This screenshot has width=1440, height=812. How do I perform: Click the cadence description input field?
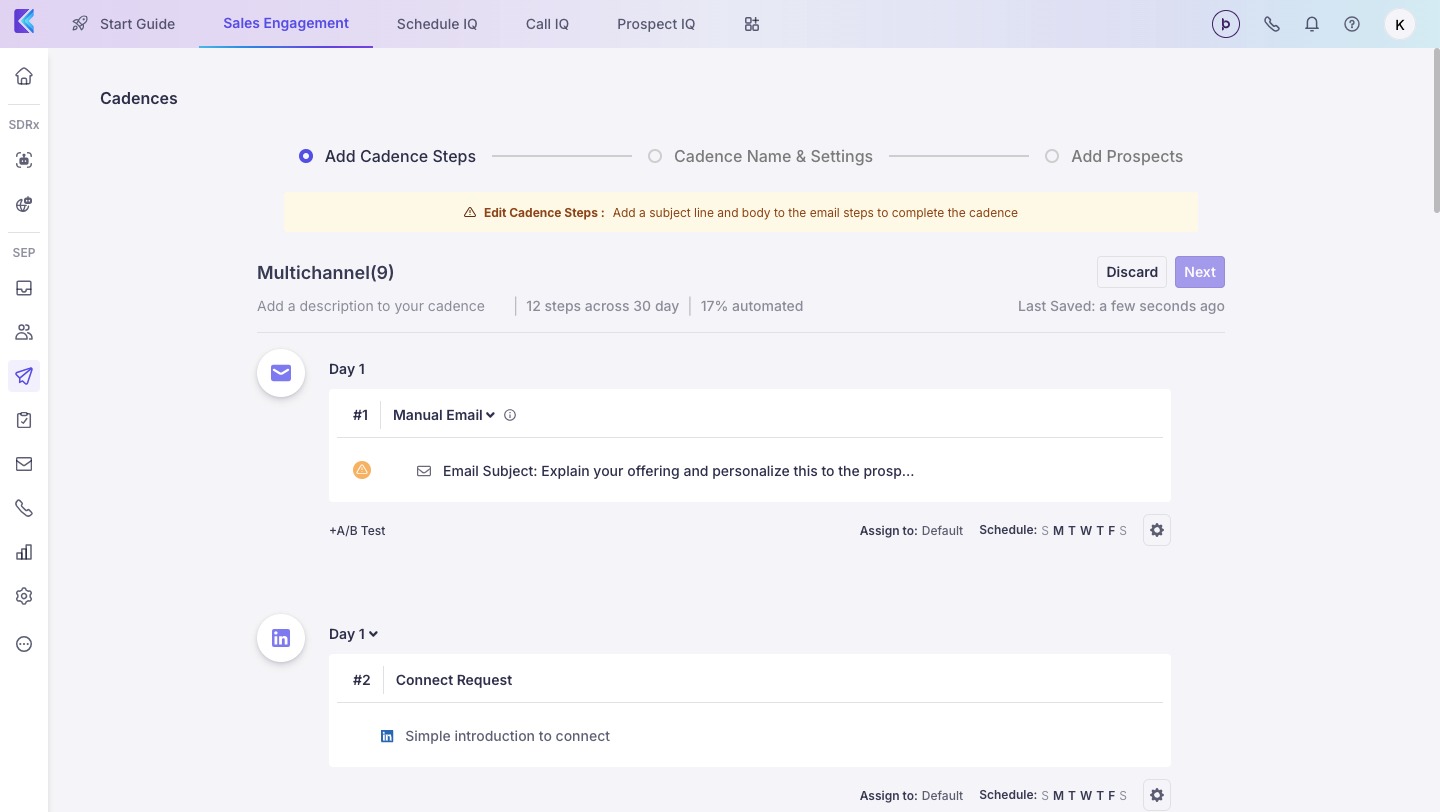[x=371, y=306]
